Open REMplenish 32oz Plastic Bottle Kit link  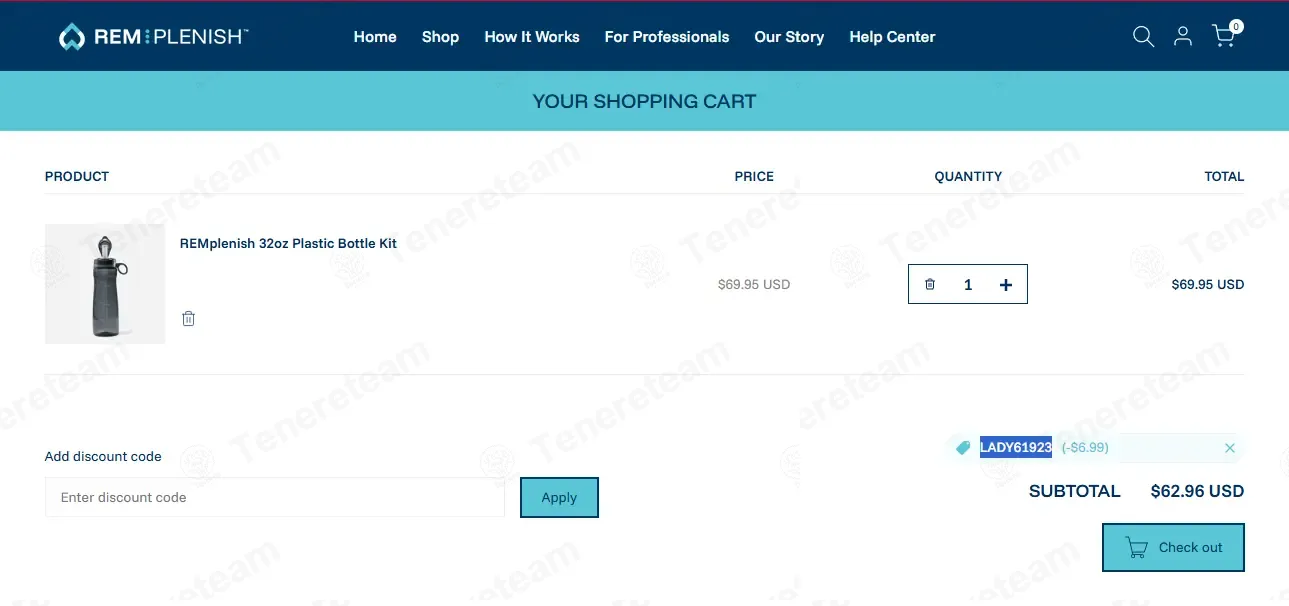(x=288, y=243)
